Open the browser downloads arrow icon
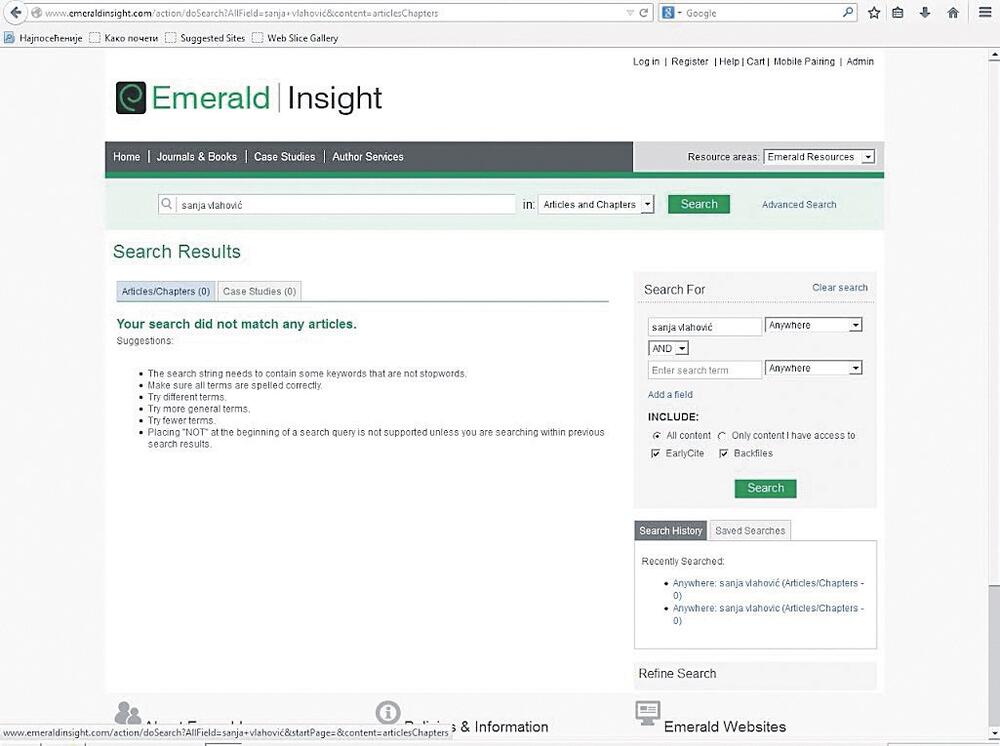The height and width of the screenshot is (746, 1000). [925, 13]
